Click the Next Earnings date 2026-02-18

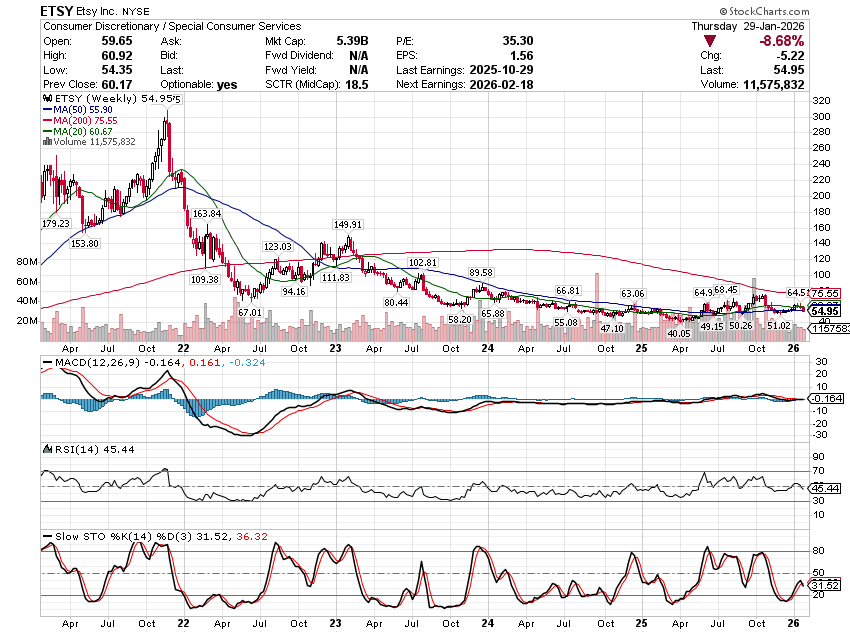click(506, 85)
